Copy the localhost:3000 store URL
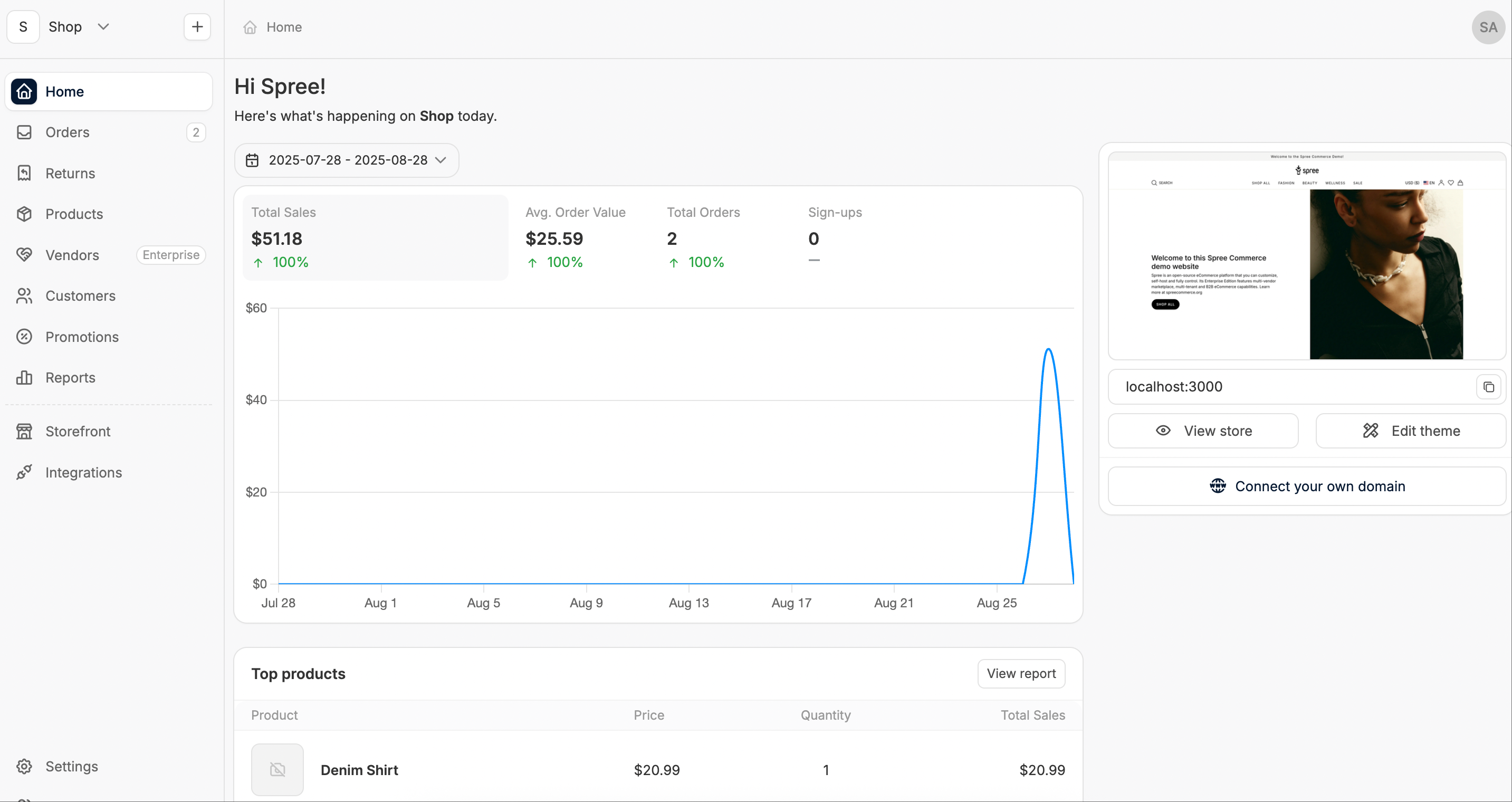Screen dimensions: 1512x802 [1488, 387]
